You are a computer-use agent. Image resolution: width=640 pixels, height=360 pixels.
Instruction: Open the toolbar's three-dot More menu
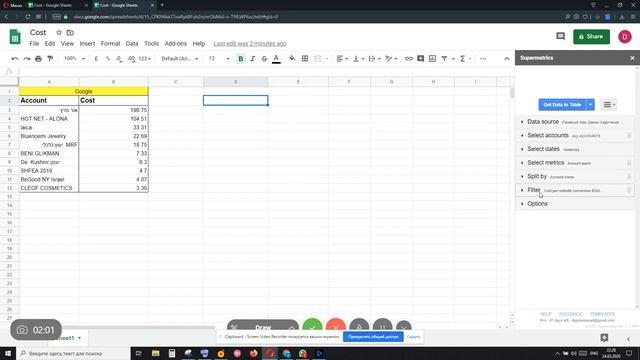(x=483, y=59)
